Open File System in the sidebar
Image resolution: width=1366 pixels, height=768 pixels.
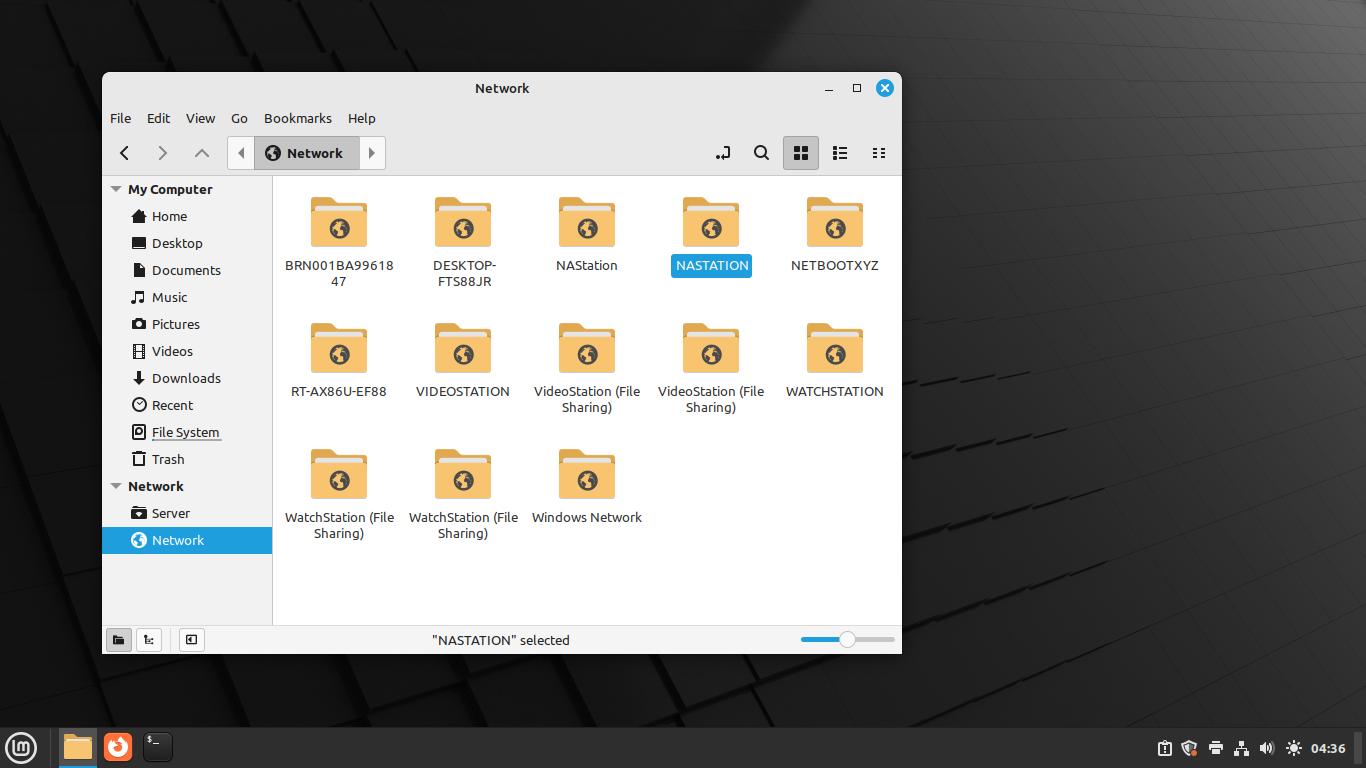pos(187,432)
